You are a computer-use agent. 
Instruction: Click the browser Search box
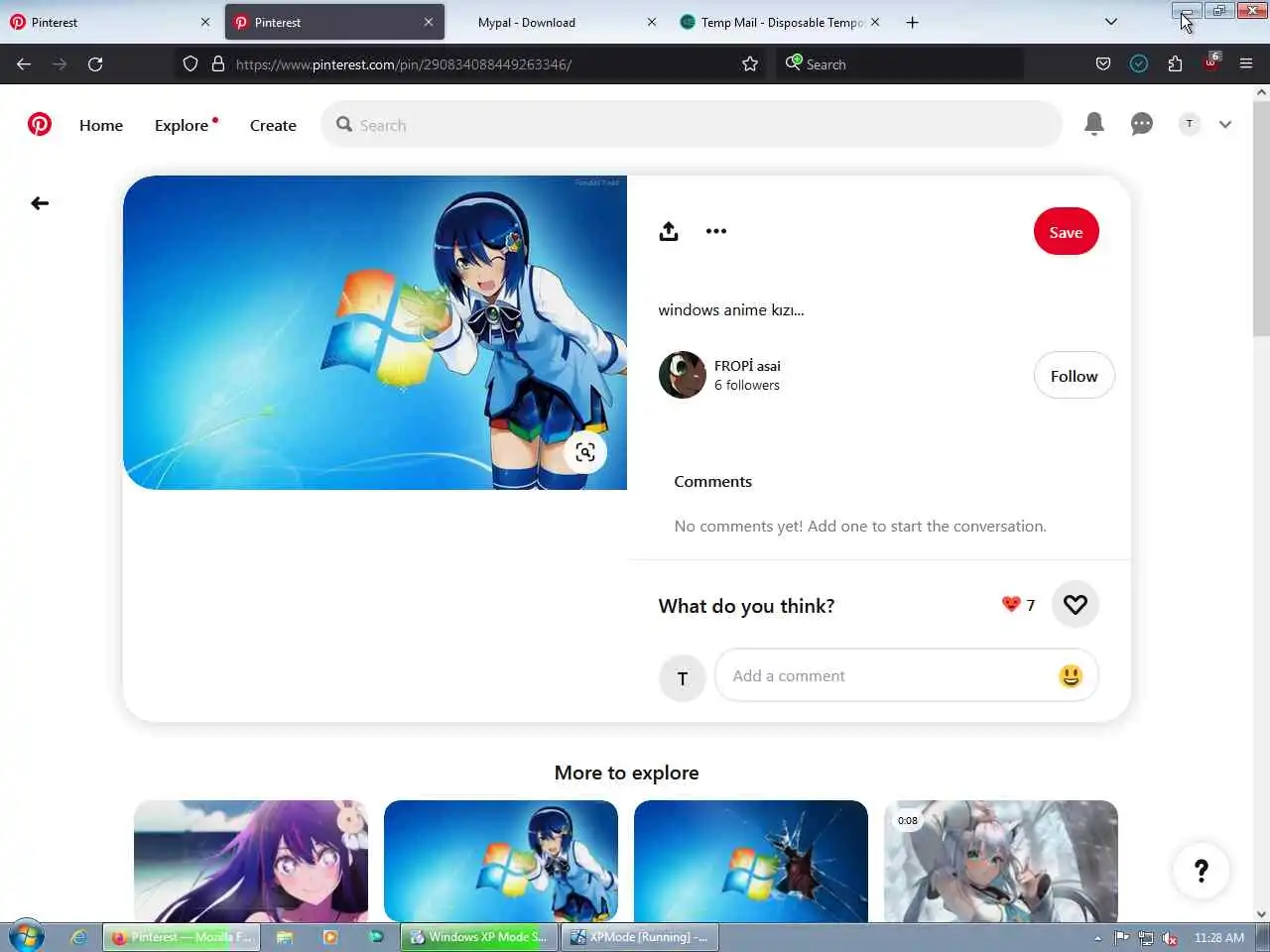[899, 64]
